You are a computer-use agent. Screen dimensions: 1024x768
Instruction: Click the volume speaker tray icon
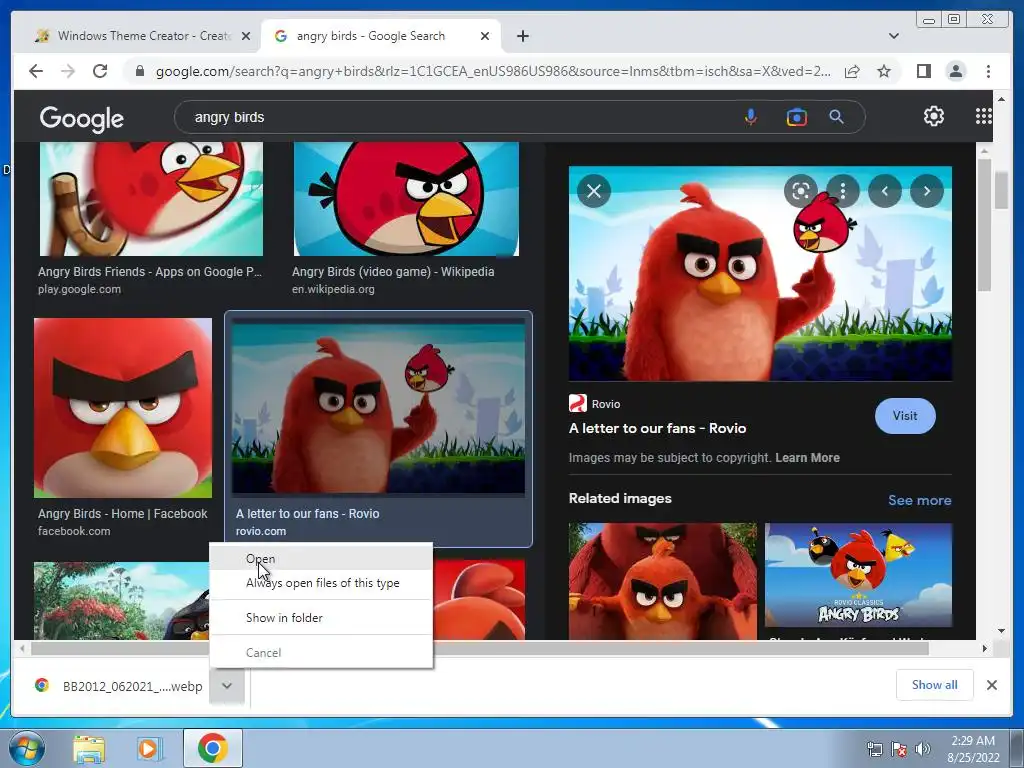point(923,749)
